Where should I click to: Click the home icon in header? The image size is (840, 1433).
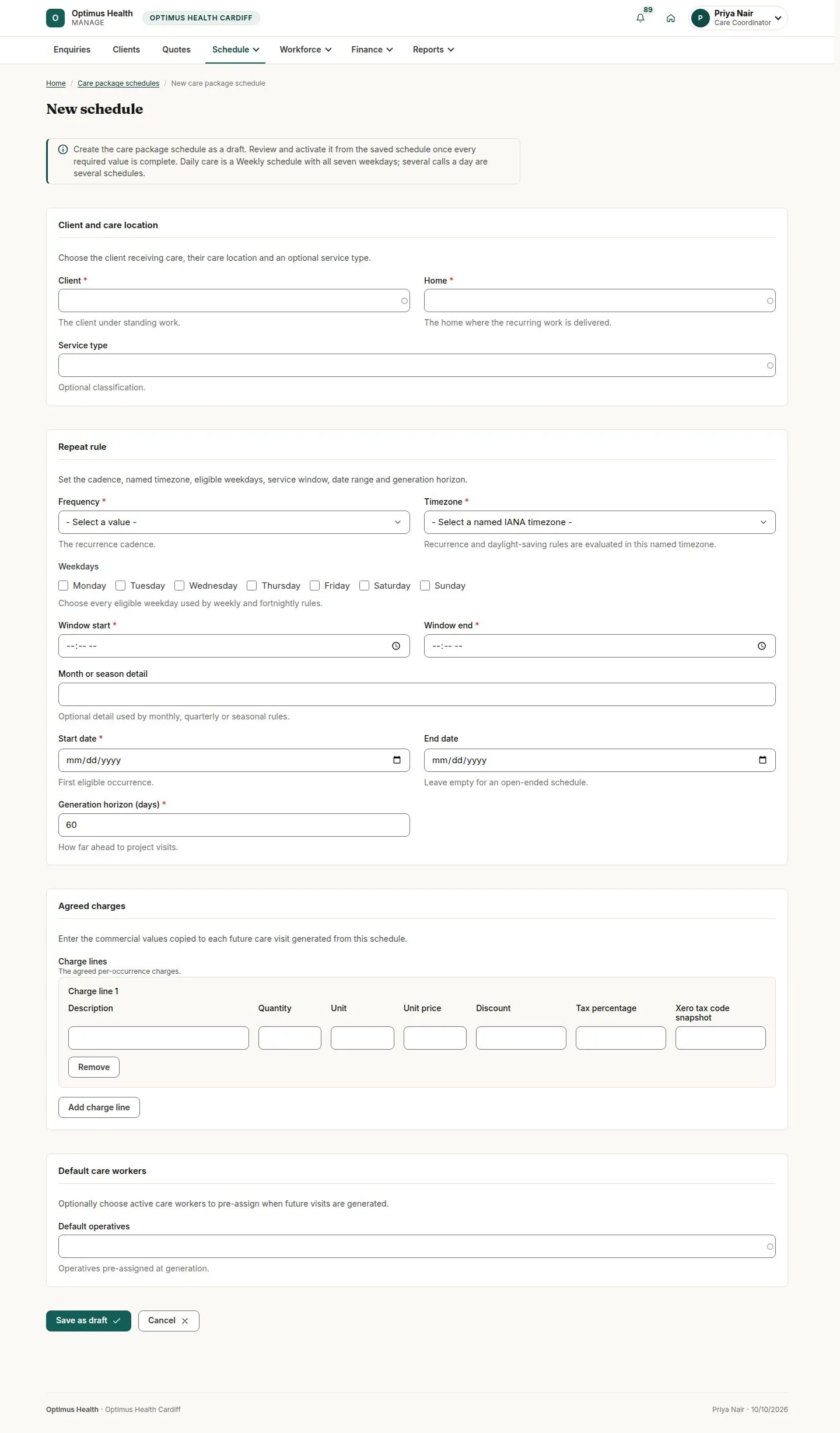point(671,18)
